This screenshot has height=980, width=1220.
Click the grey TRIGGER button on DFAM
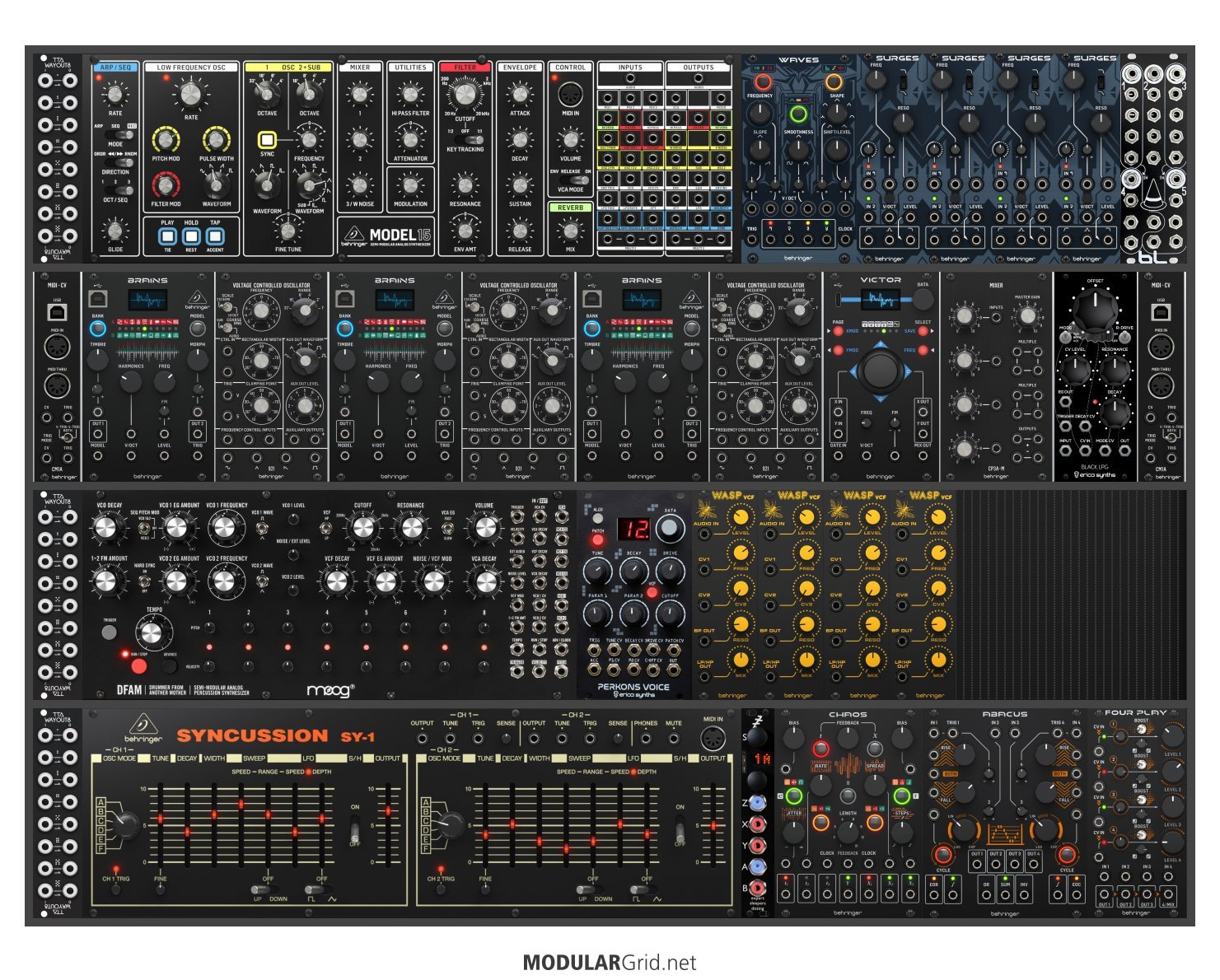(109, 632)
